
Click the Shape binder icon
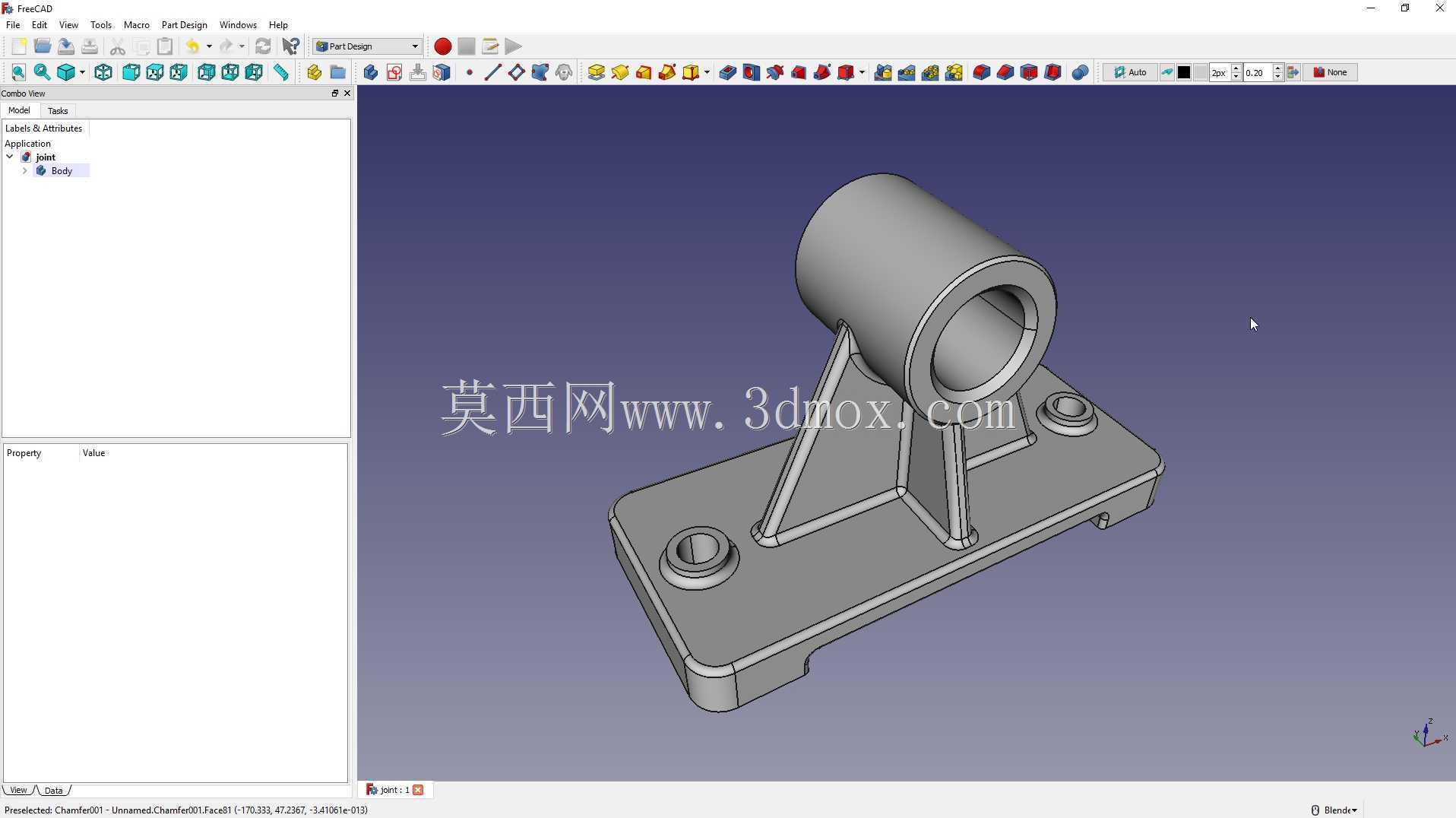click(540, 72)
